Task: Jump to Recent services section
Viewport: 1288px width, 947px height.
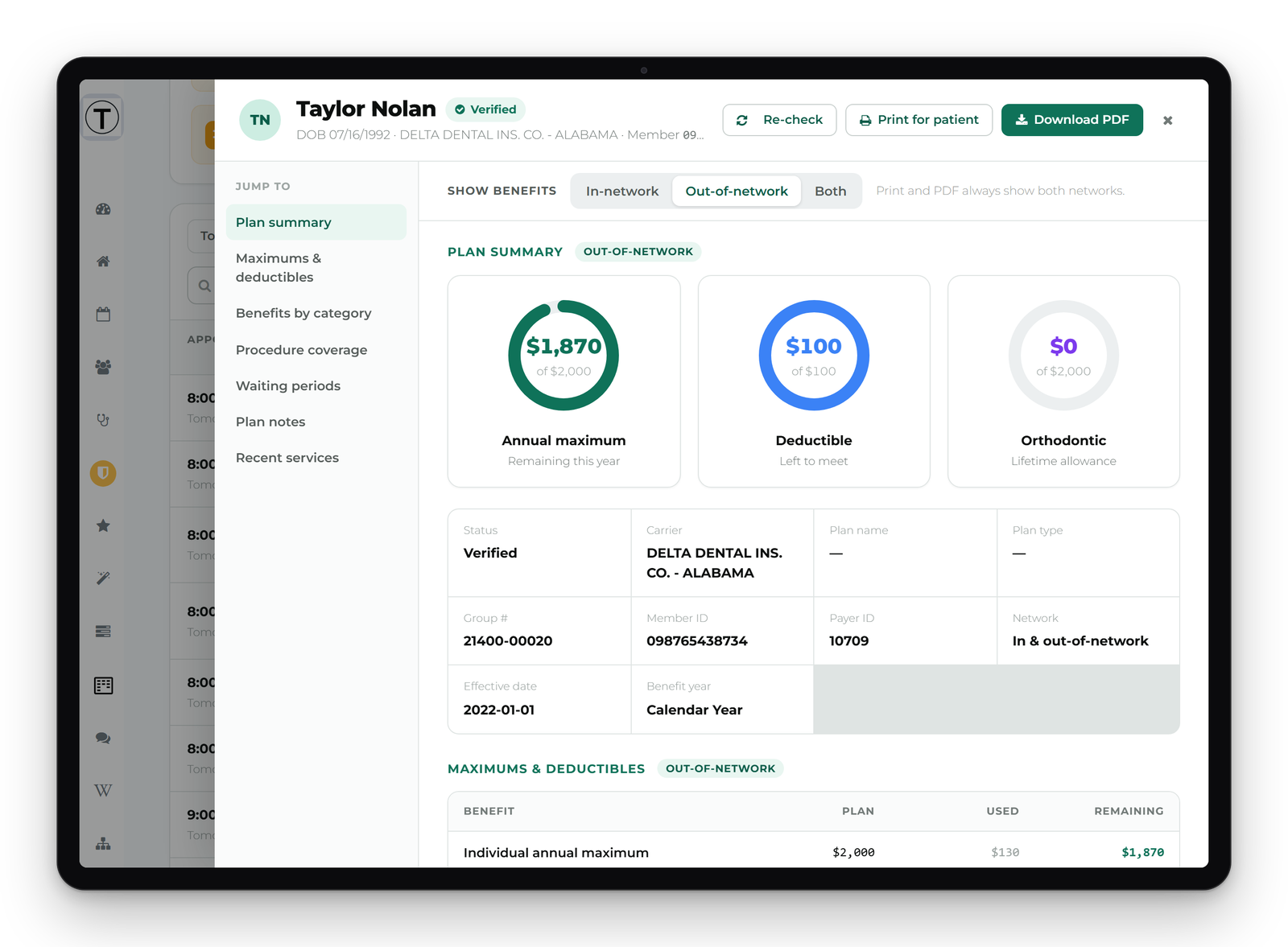Action: 316,458
